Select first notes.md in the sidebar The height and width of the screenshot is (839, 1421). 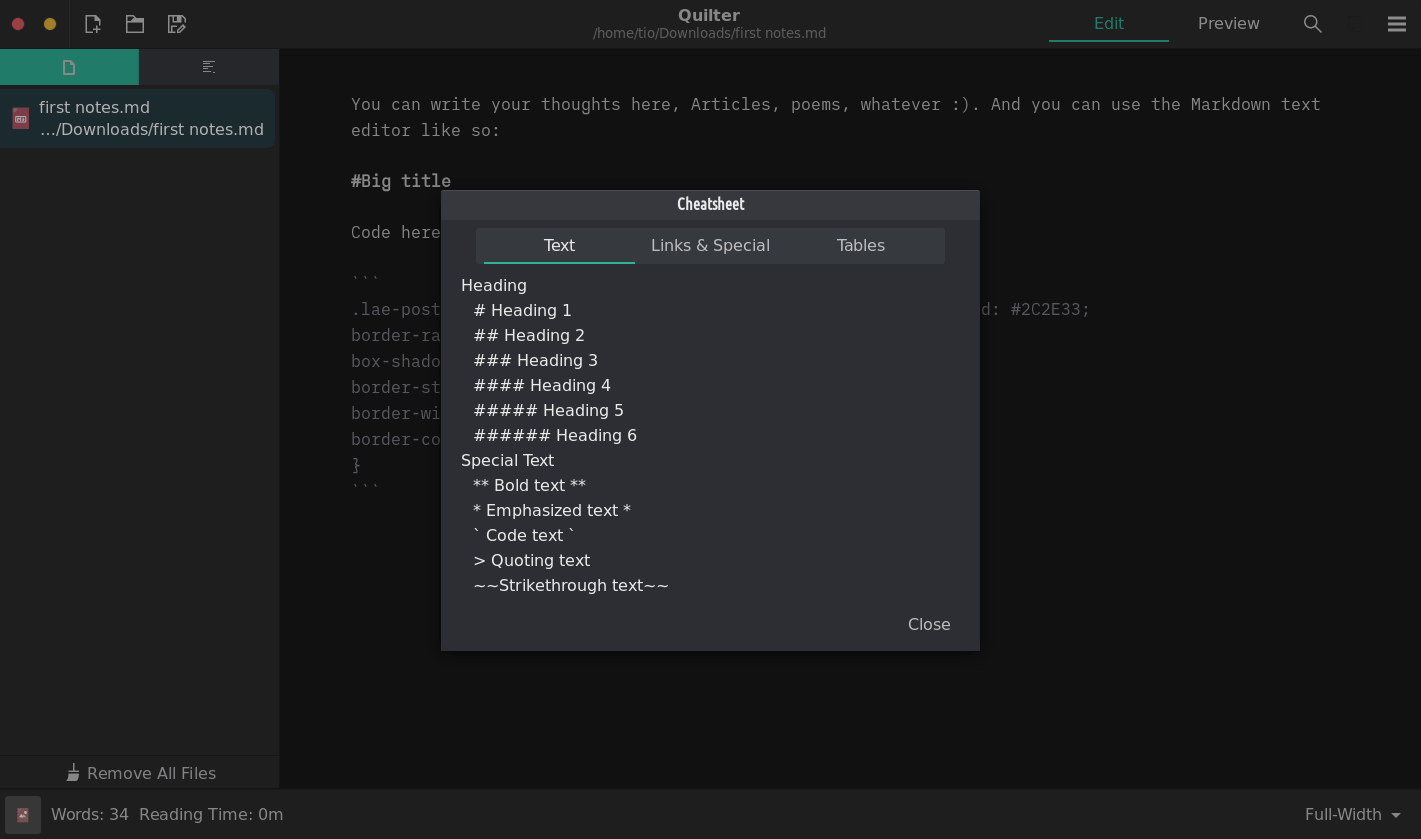(x=138, y=118)
